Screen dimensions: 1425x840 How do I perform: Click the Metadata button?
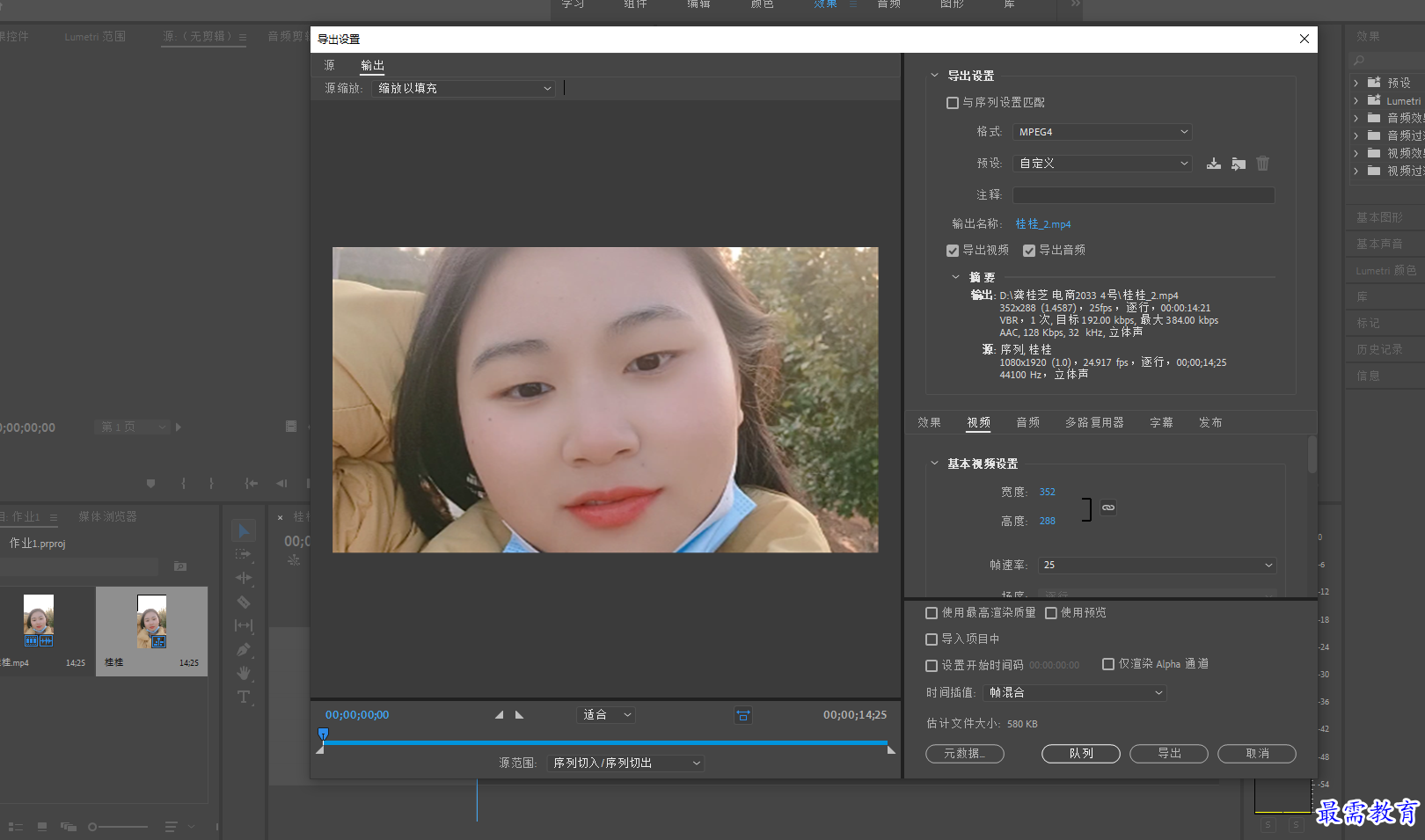coord(965,754)
